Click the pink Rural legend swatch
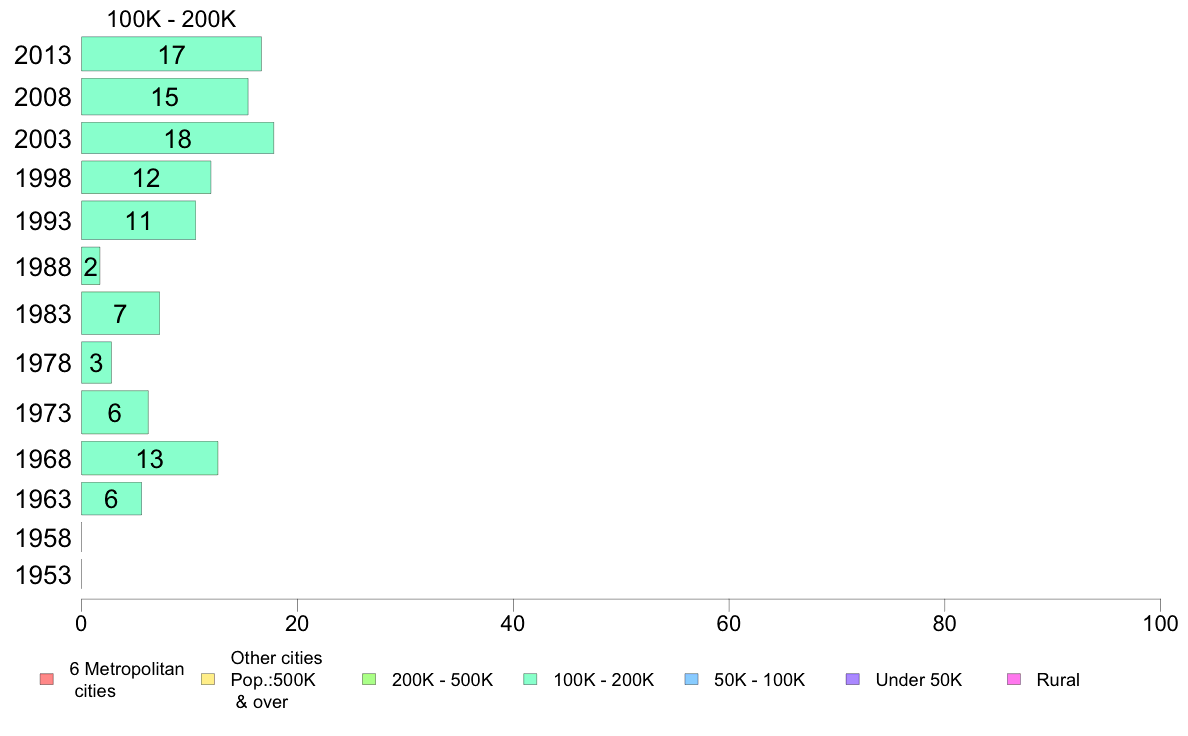Image resolution: width=1188 pixels, height=736 pixels. 1014,679
